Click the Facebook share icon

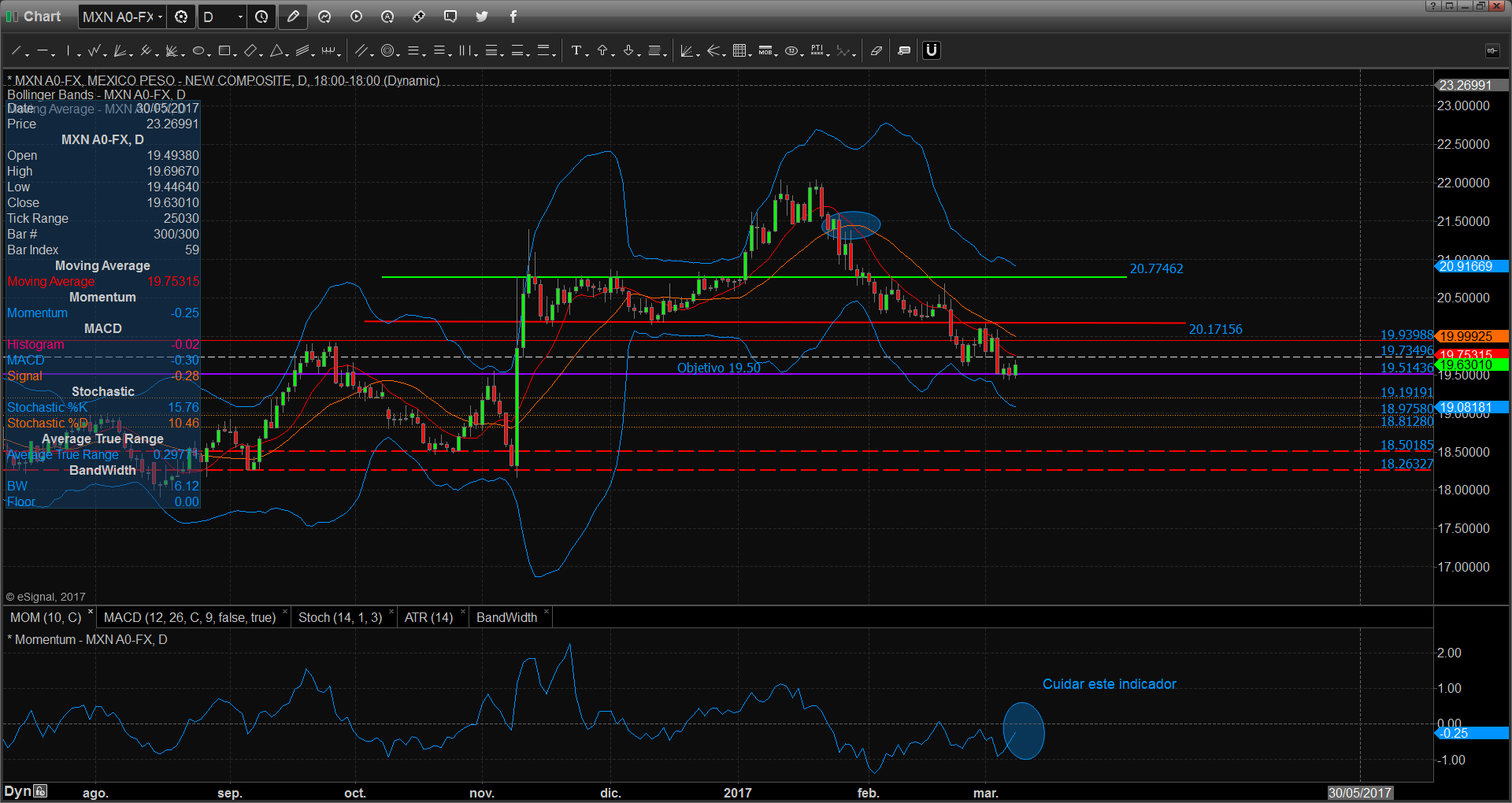(513, 17)
